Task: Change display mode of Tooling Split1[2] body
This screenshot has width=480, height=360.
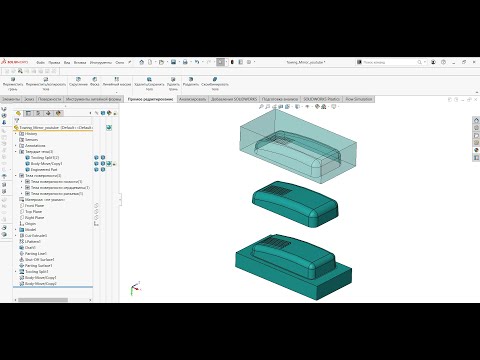Action: [x=103, y=158]
